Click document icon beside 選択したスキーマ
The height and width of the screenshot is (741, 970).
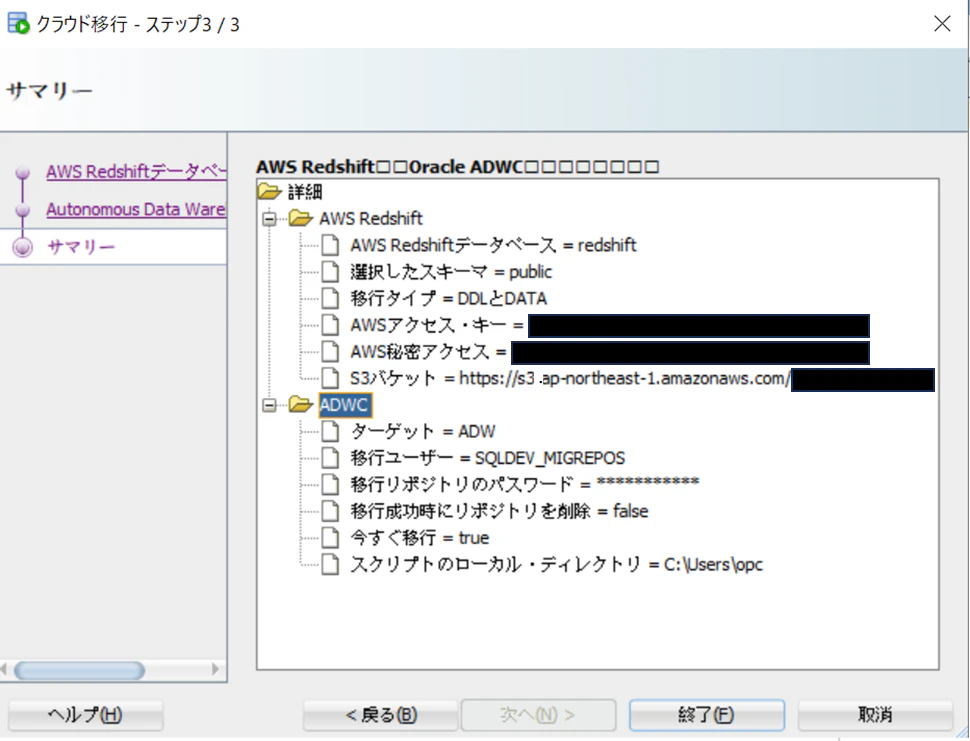click(x=330, y=272)
